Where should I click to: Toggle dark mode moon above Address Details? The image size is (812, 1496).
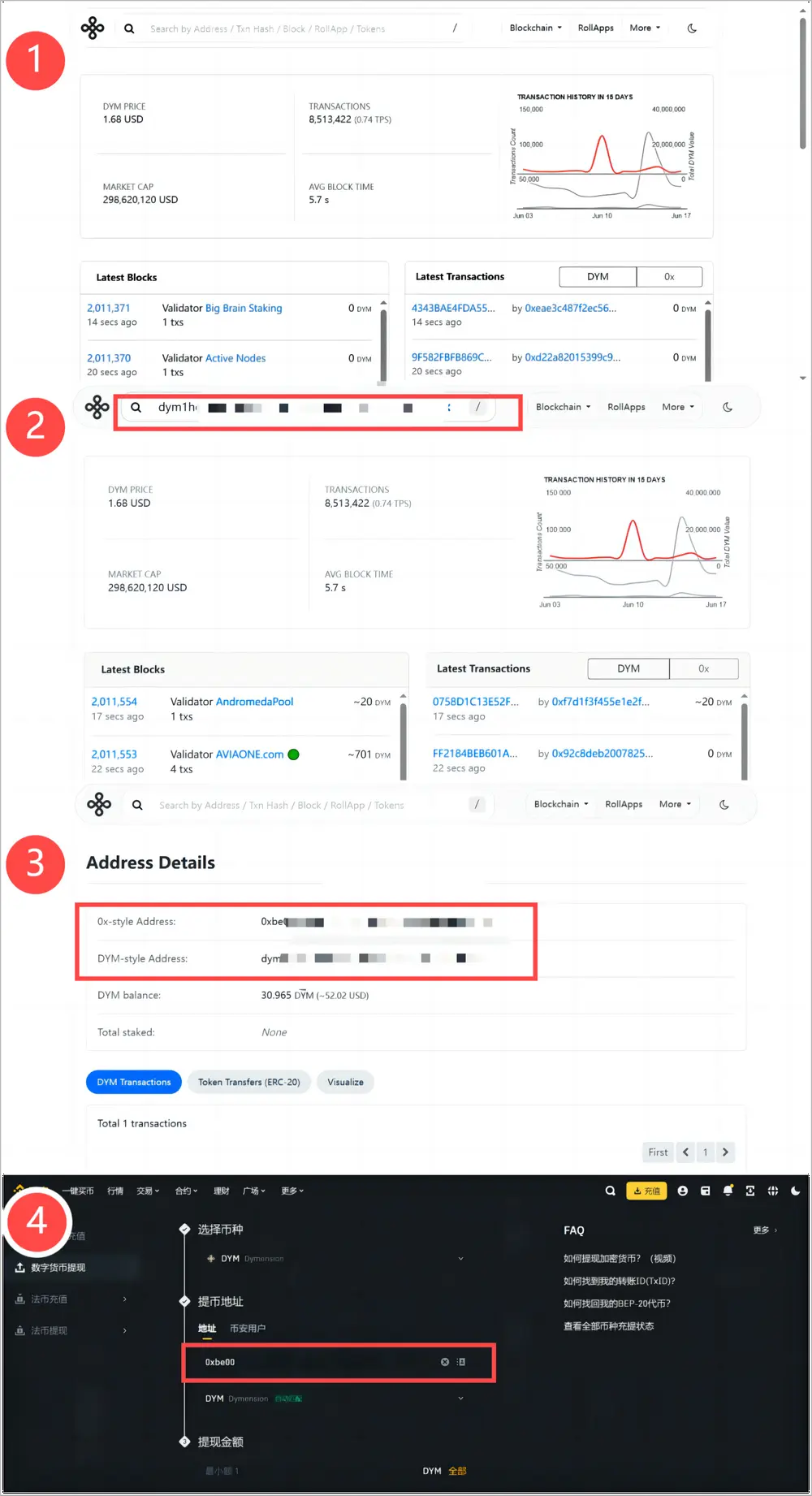click(724, 805)
